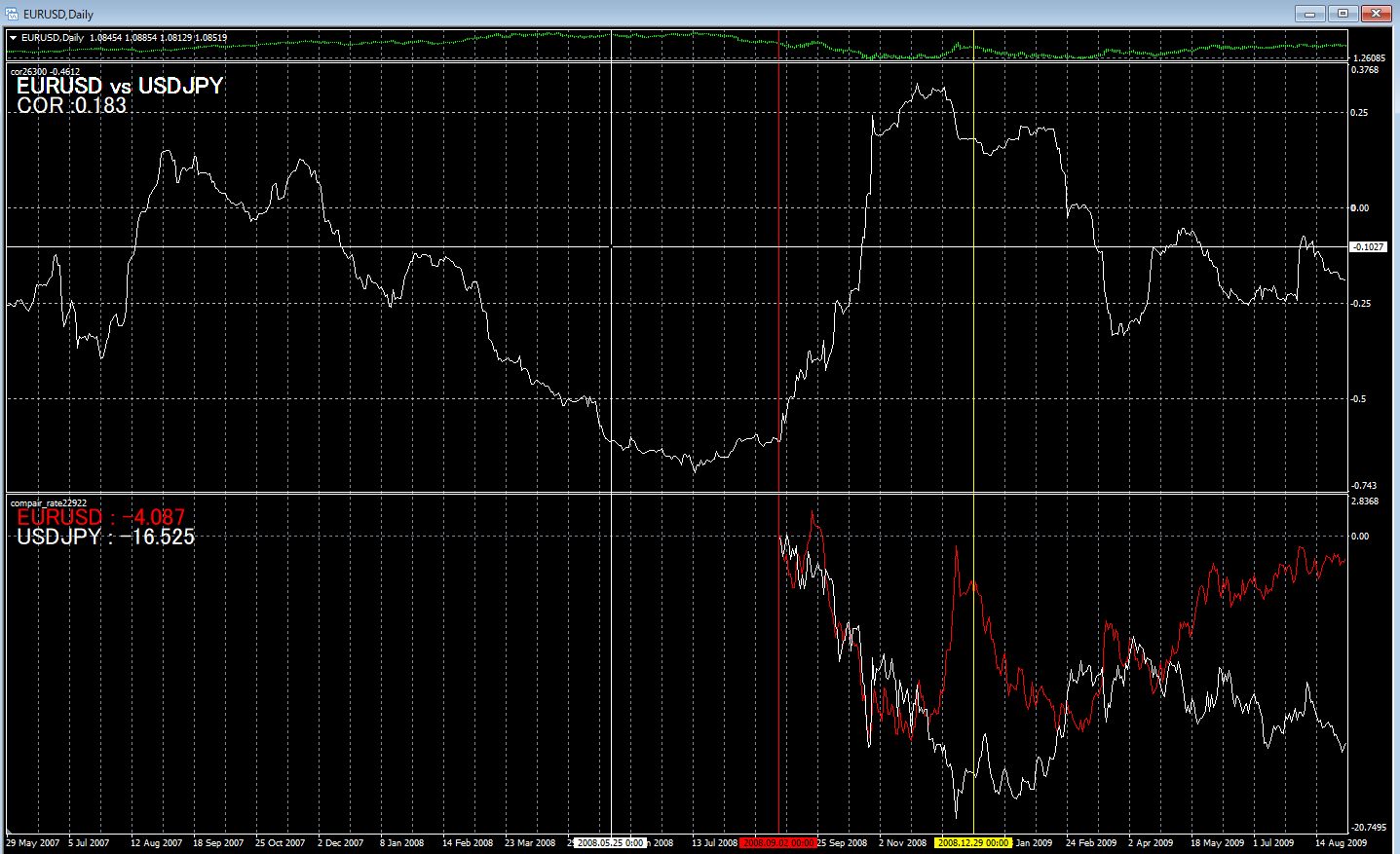The image size is (1400, 854).
Task: Close the EURUSD,Daily chart window
Action: [x=1376, y=14]
